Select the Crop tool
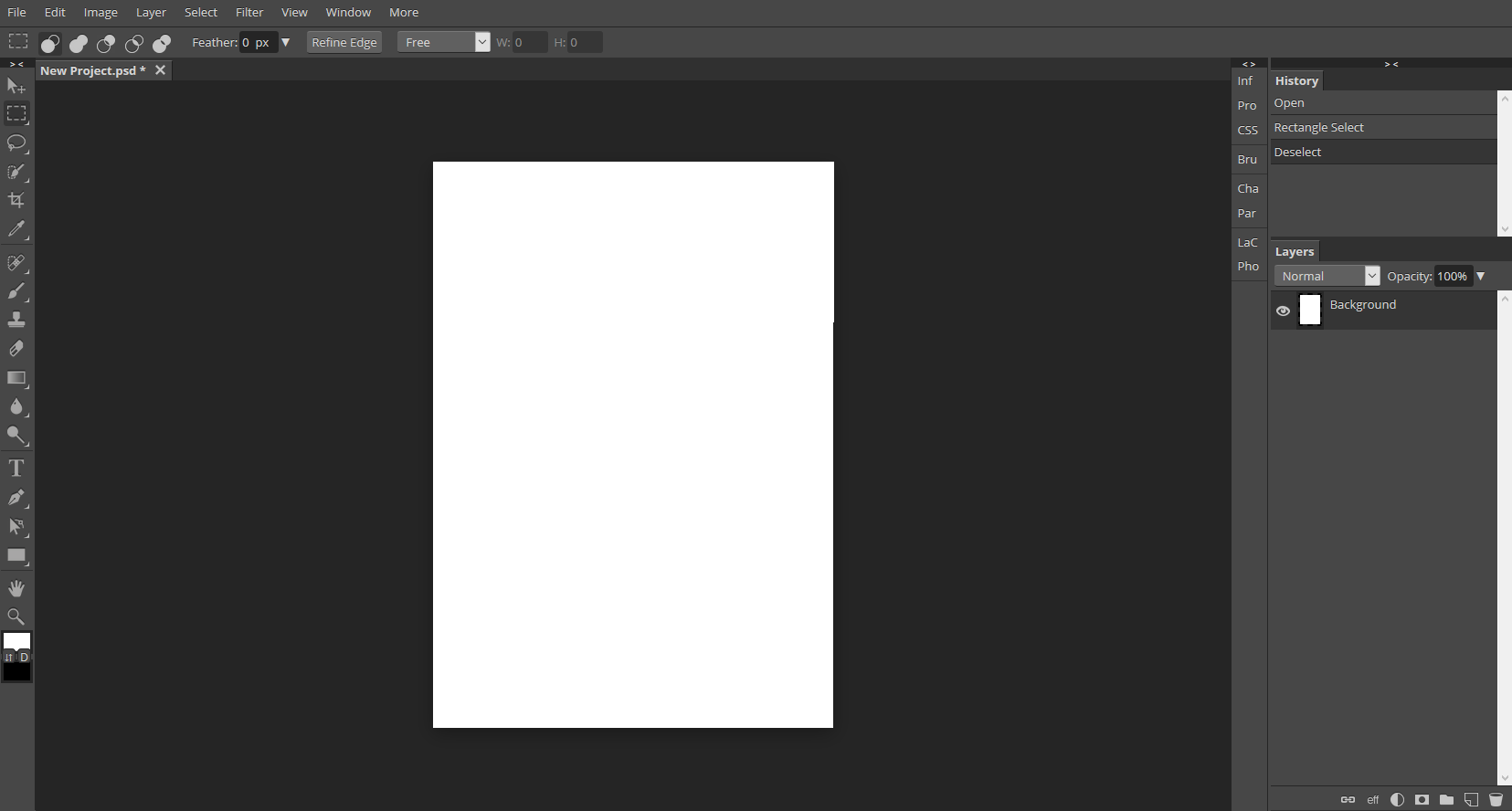 [16, 200]
